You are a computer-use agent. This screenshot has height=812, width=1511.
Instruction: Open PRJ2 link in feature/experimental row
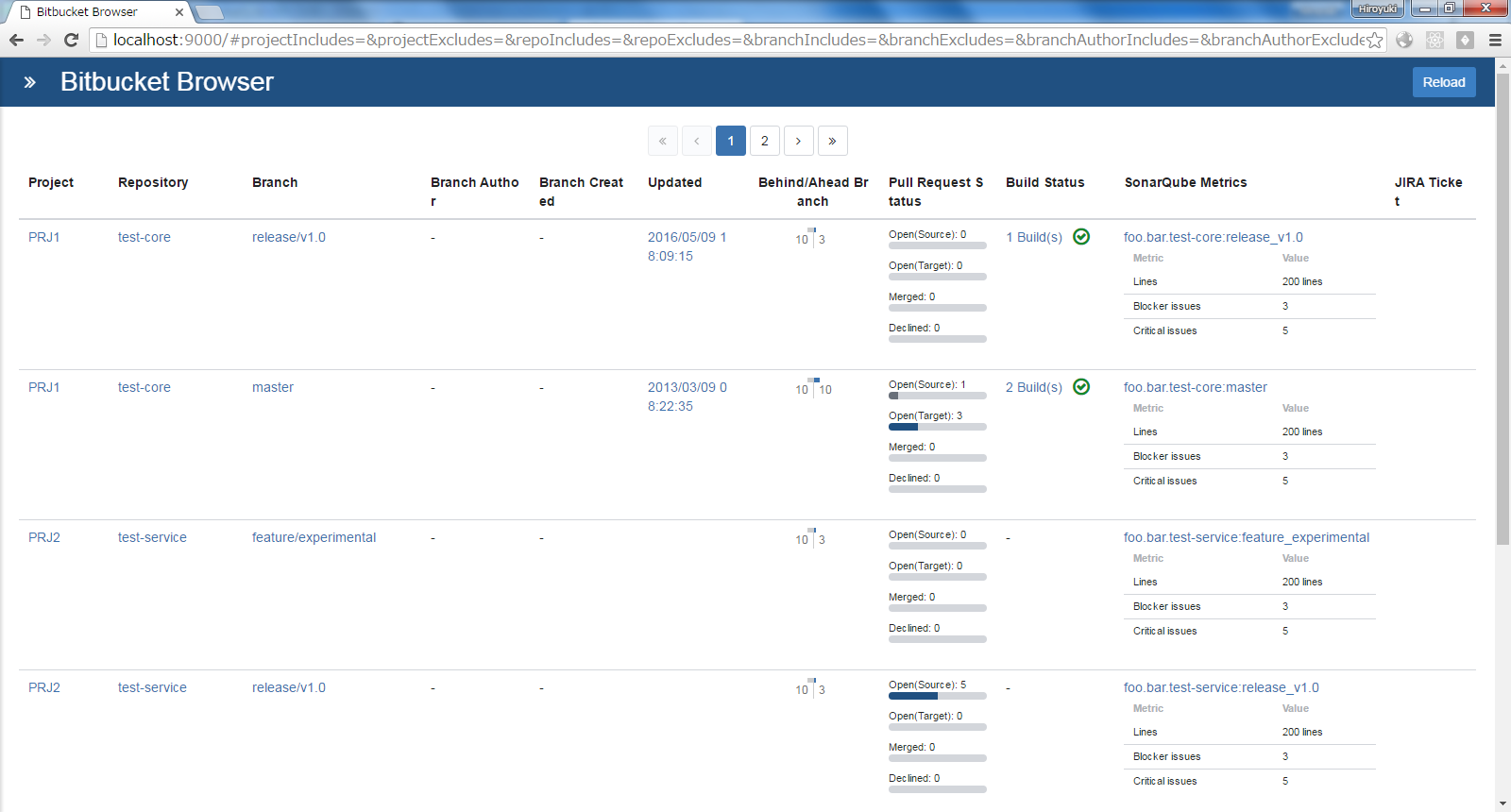[x=44, y=537]
